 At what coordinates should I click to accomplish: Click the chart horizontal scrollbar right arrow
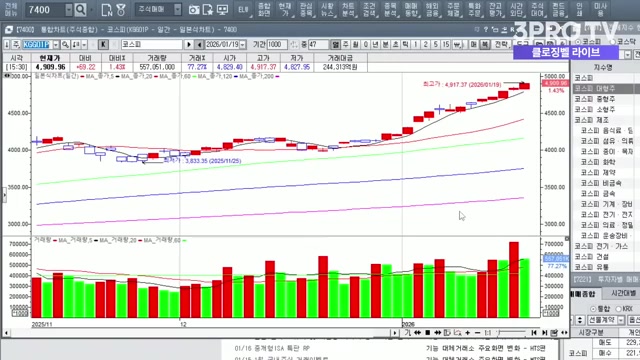point(395,333)
